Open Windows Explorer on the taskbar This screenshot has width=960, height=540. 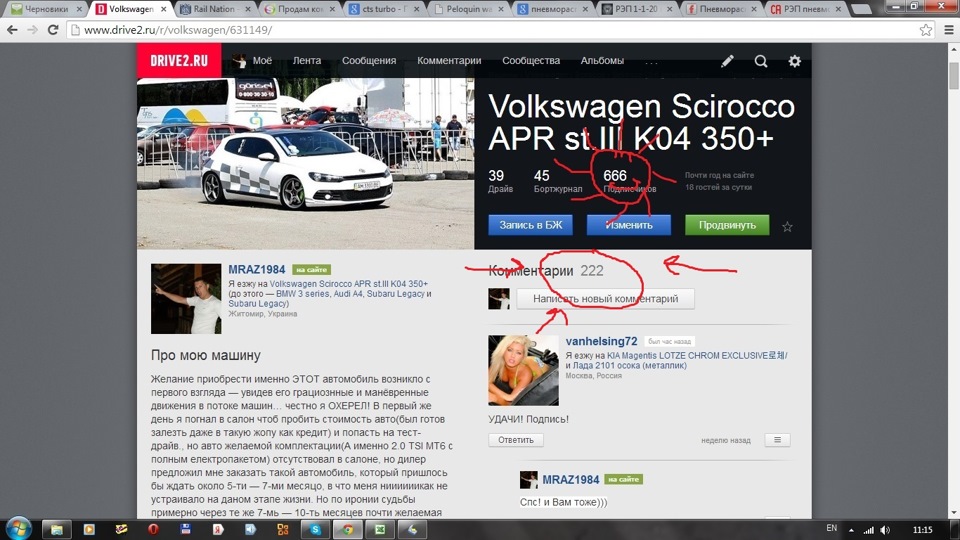click(x=56, y=530)
